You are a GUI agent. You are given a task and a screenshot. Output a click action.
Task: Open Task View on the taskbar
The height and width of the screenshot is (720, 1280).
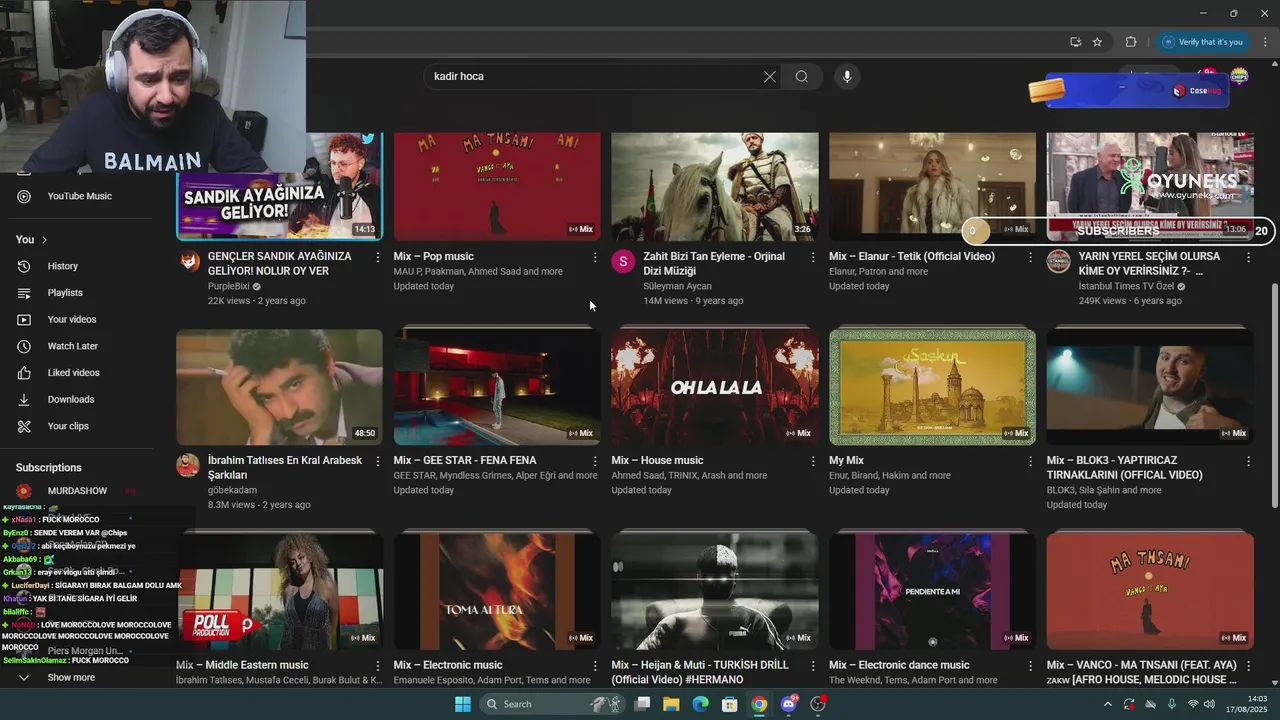(642, 704)
